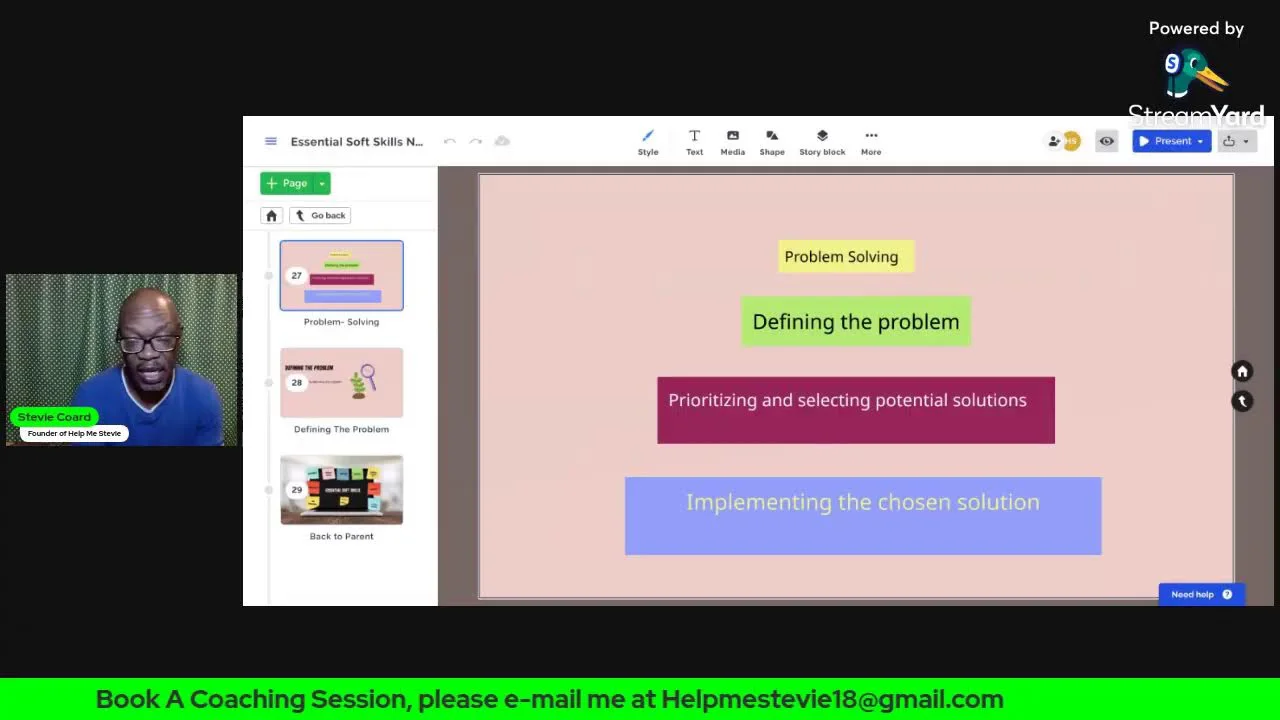The height and width of the screenshot is (720, 1280).
Task: Click the step number 28 badge
Action: tap(296, 382)
